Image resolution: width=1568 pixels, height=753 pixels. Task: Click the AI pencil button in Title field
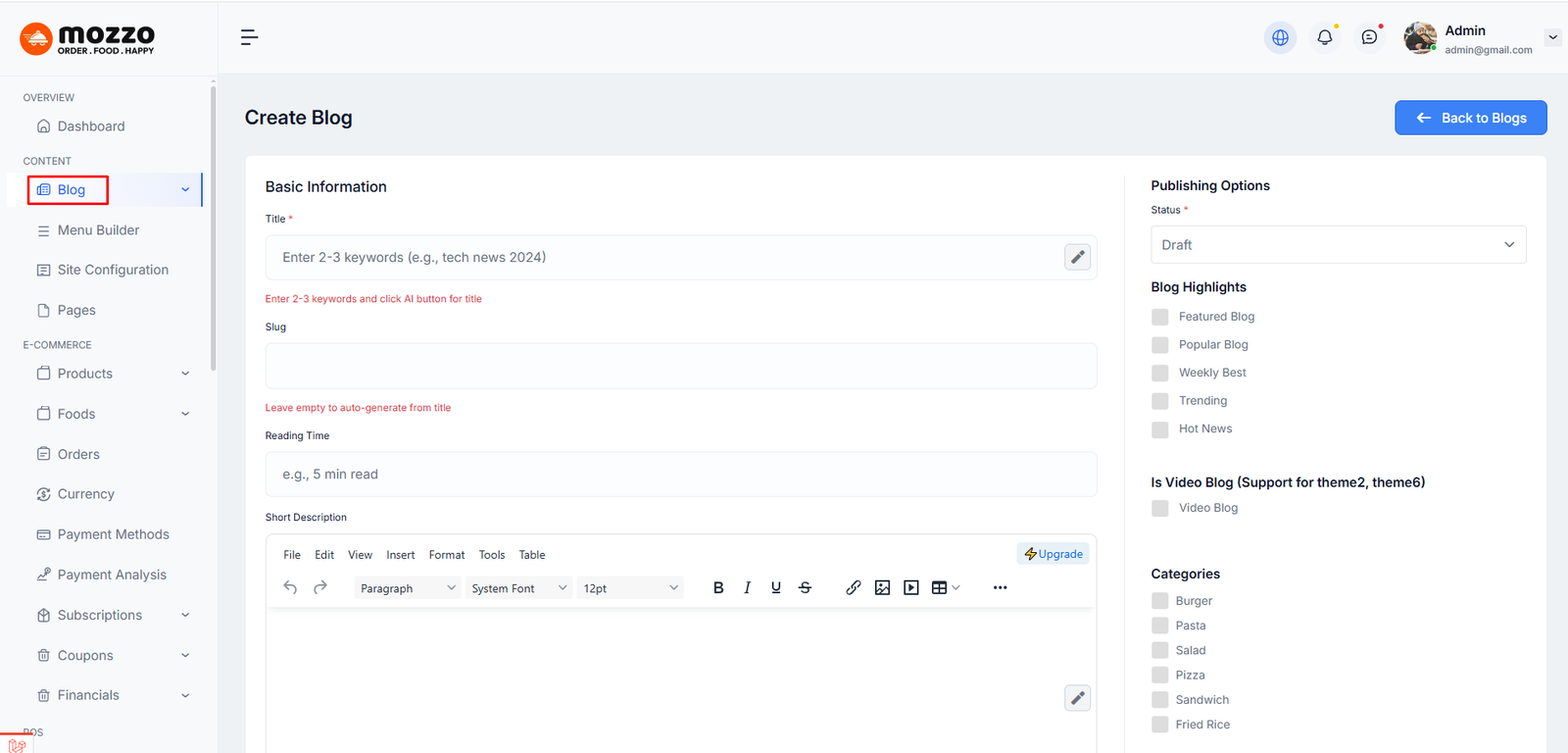pyautogui.click(x=1077, y=257)
